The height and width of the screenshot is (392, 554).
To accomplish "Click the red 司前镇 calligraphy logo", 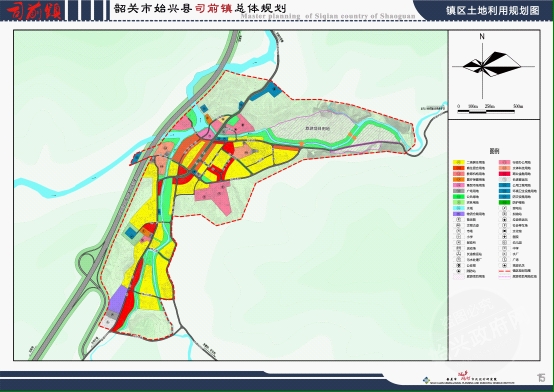I will 34,11.
